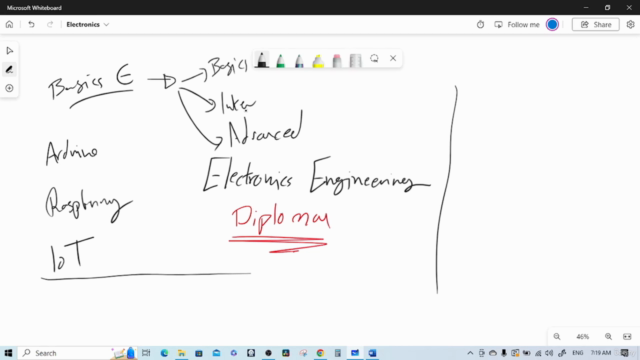Viewport: 640px width, 360px height.
Task: Open the blue user account avatar
Action: click(x=552, y=24)
